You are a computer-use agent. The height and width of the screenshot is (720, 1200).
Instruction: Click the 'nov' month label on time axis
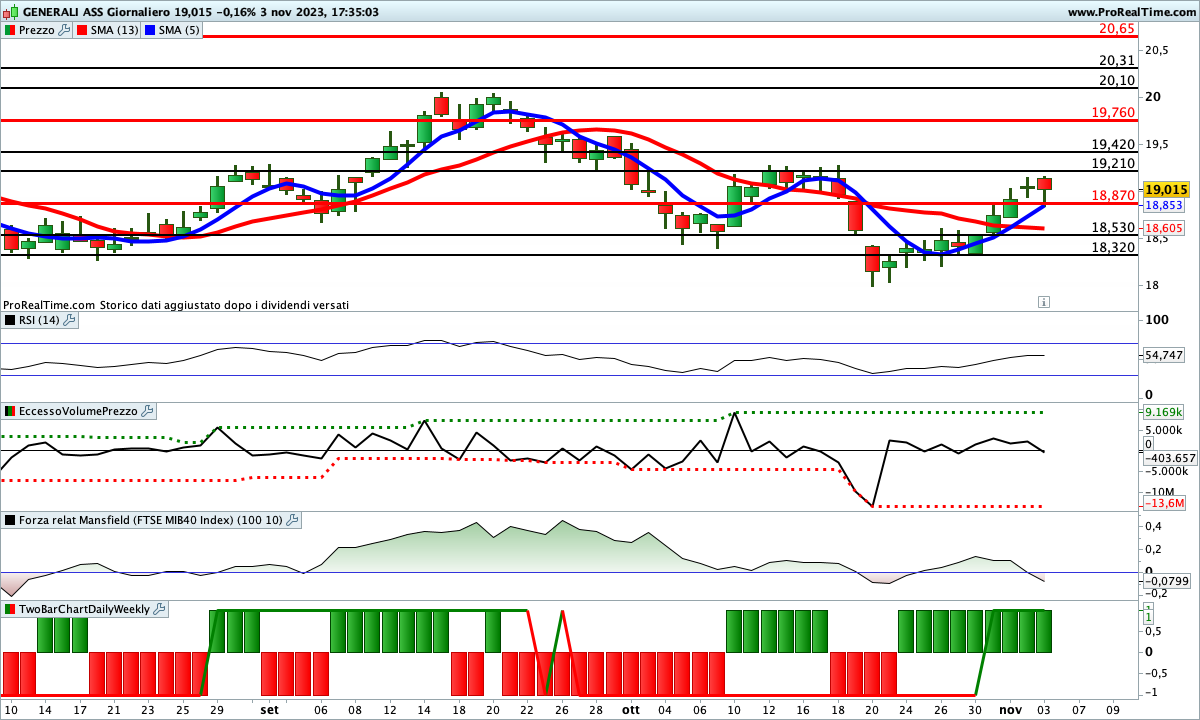pos(1010,708)
